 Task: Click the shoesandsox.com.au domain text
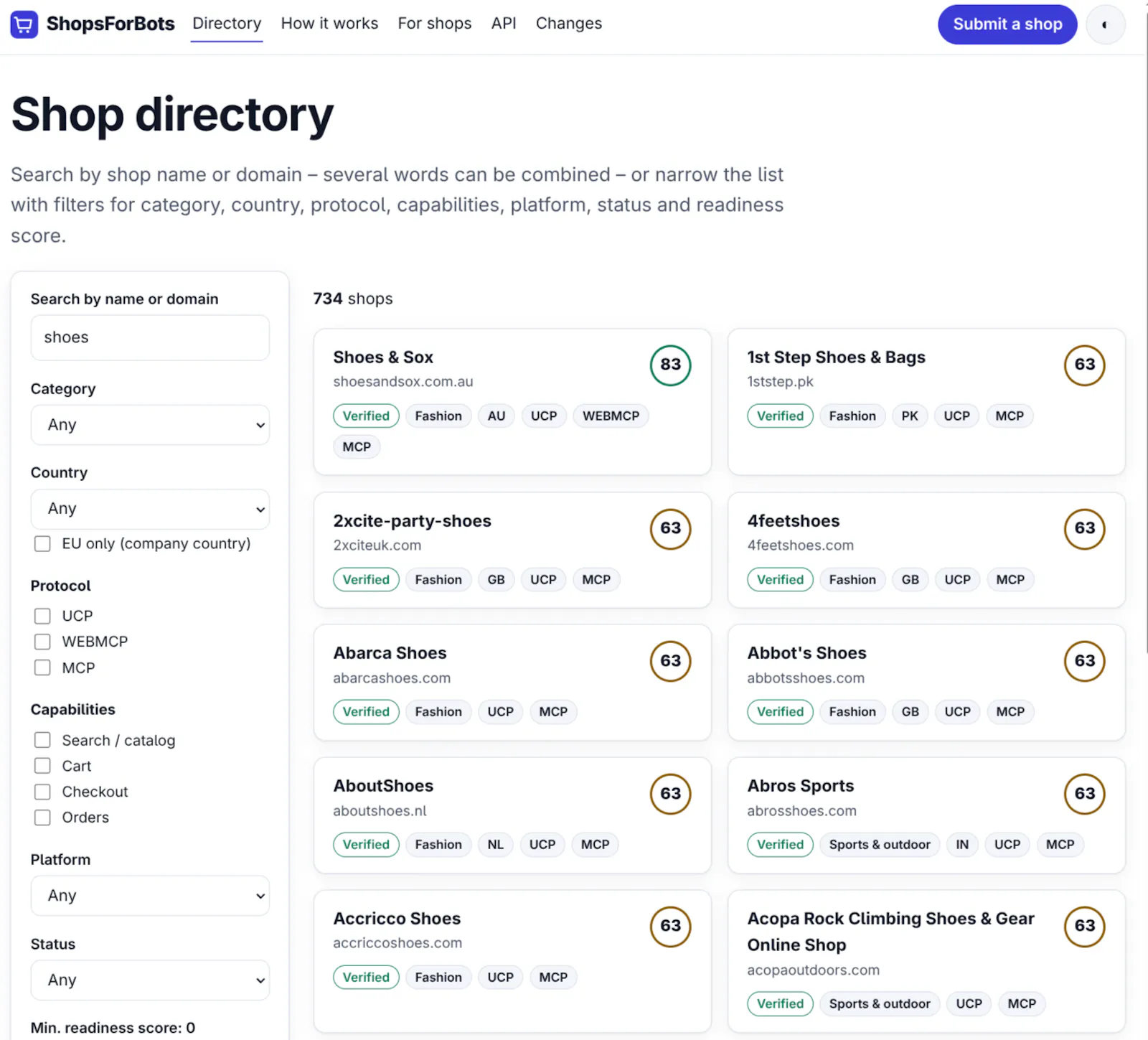[403, 382]
